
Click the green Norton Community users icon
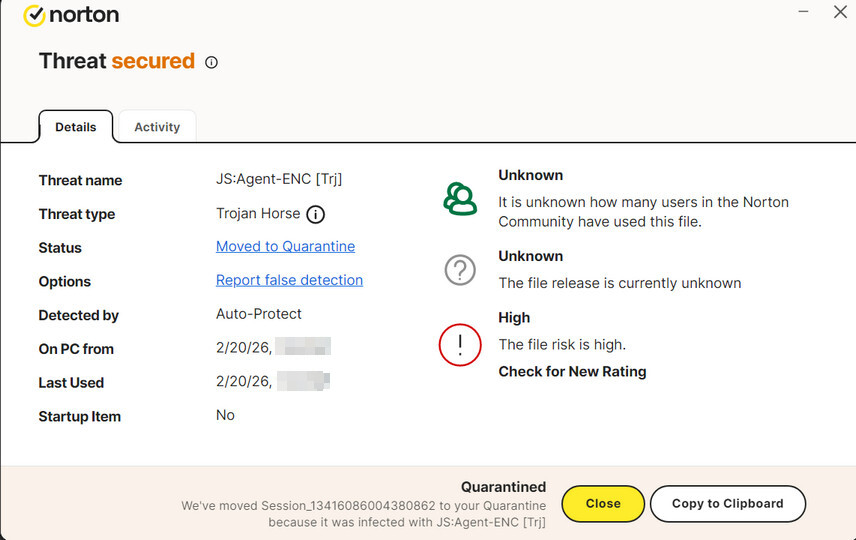click(x=460, y=199)
